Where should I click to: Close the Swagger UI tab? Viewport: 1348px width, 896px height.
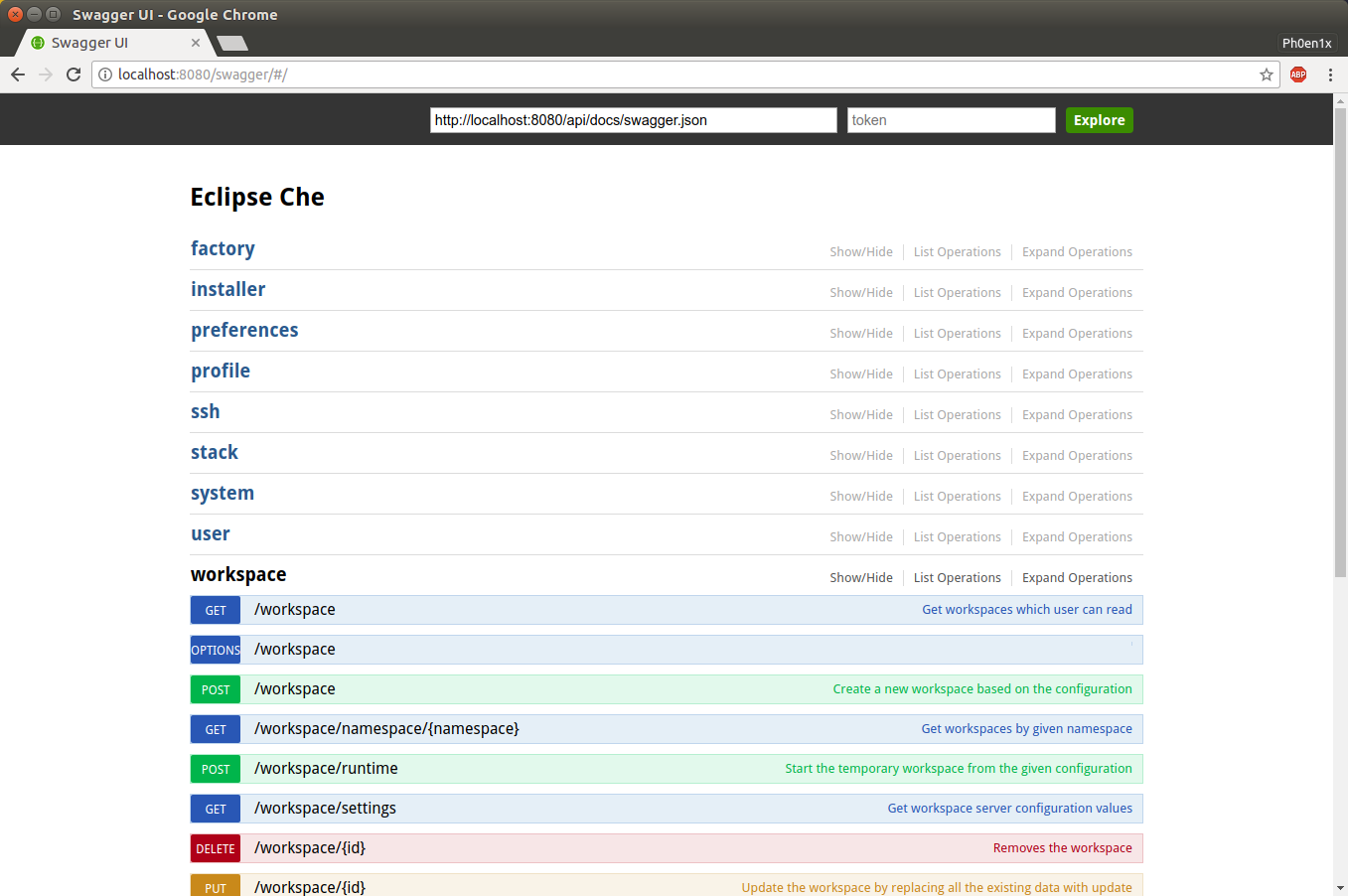(196, 43)
